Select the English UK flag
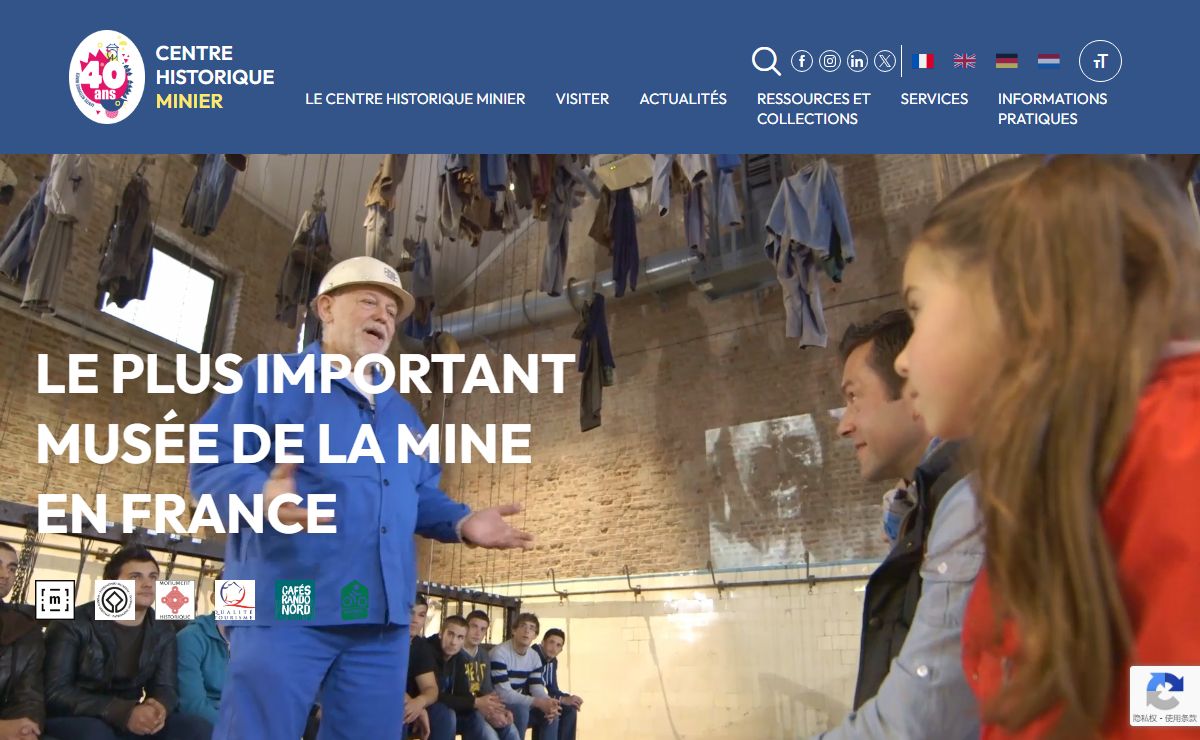Viewport: 1200px width, 740px height. [965, 61]
